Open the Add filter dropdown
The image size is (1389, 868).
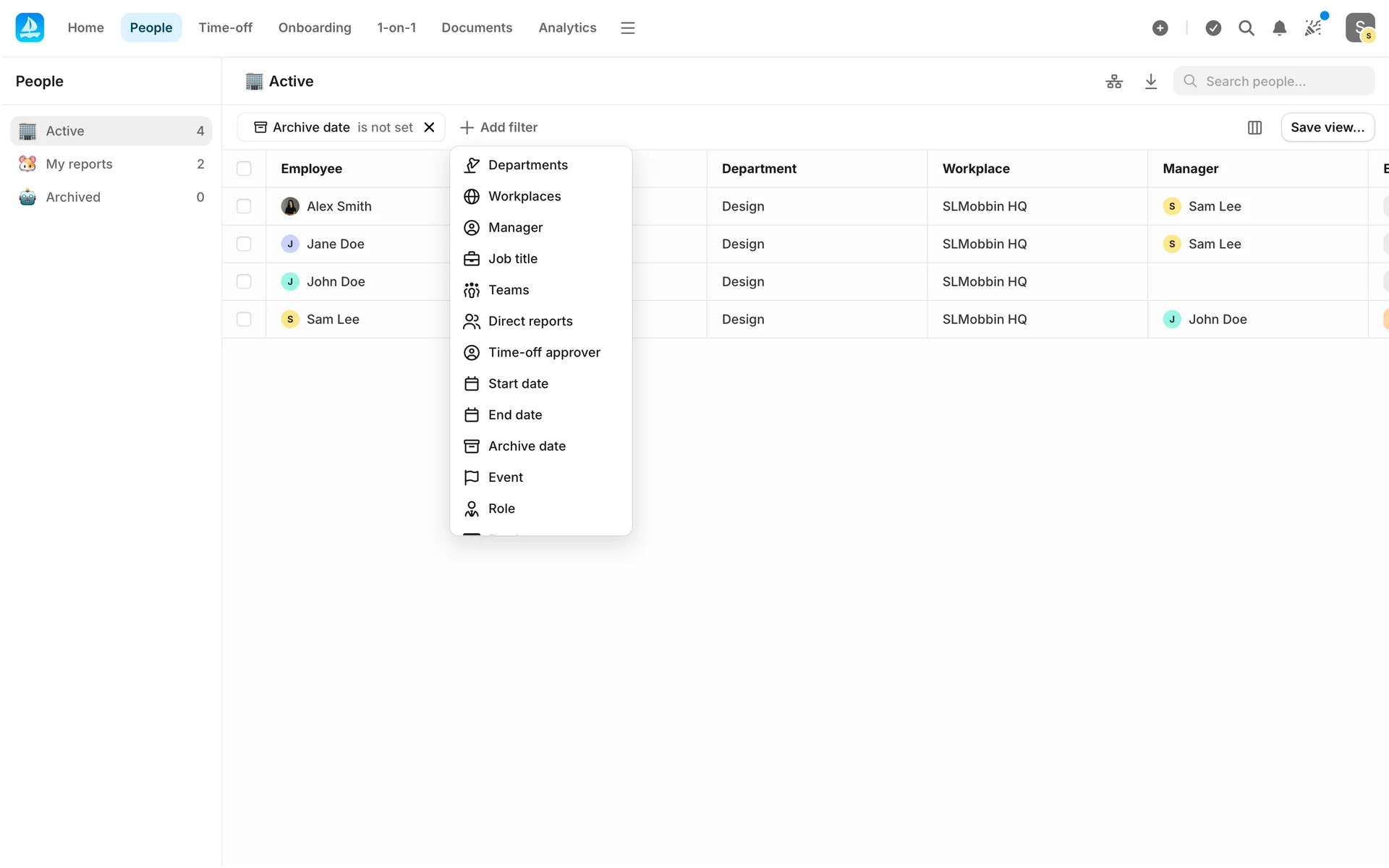click(499, 127)
